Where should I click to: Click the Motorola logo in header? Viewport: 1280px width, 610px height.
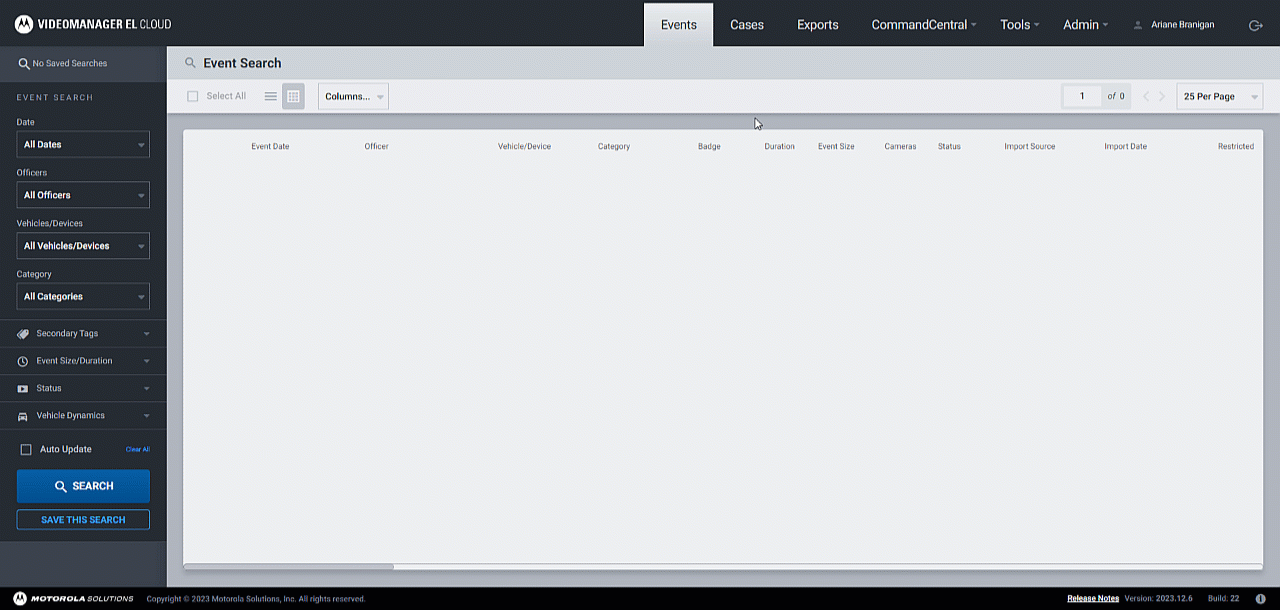coord(24,24)
